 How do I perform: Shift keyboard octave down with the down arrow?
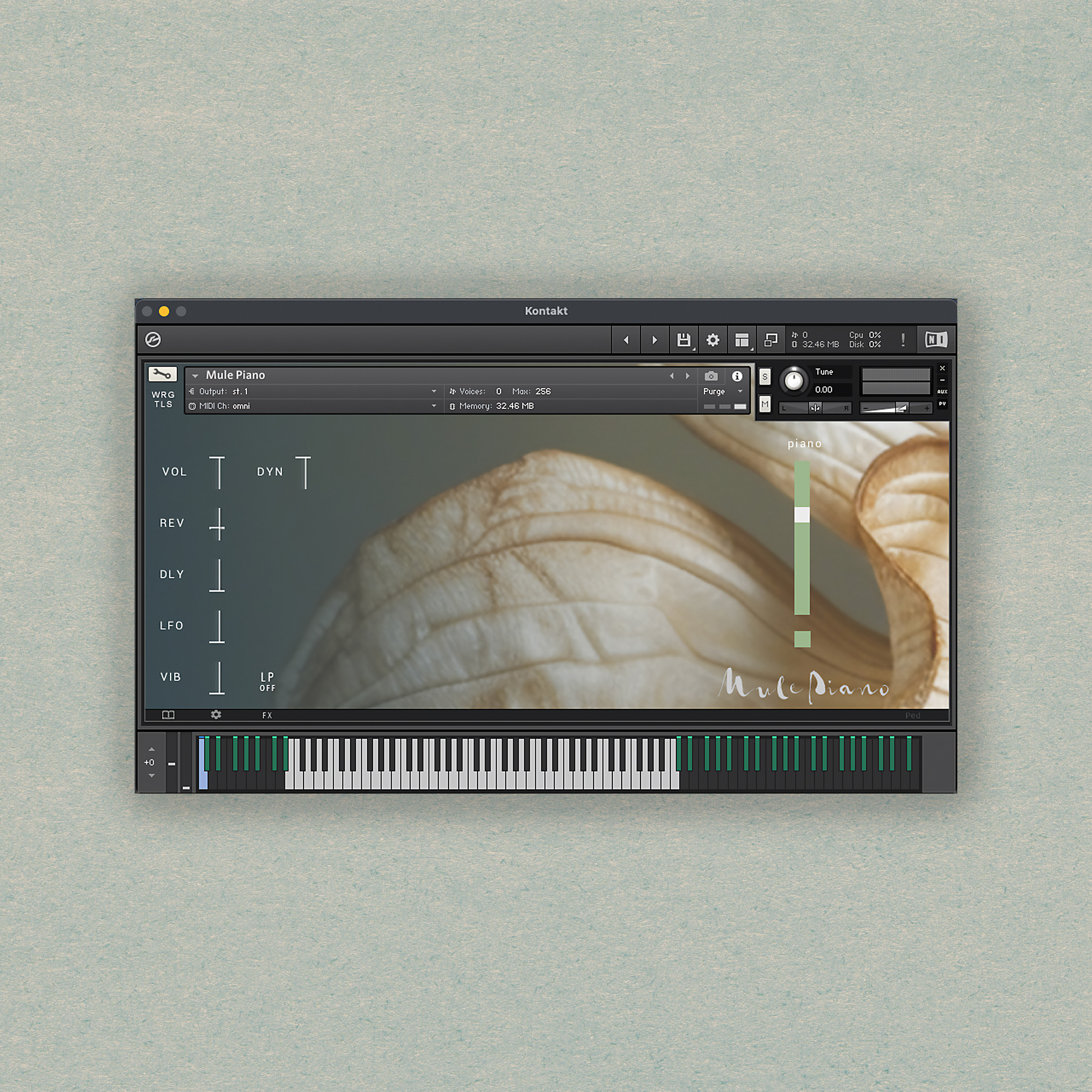tap(151, 776)
